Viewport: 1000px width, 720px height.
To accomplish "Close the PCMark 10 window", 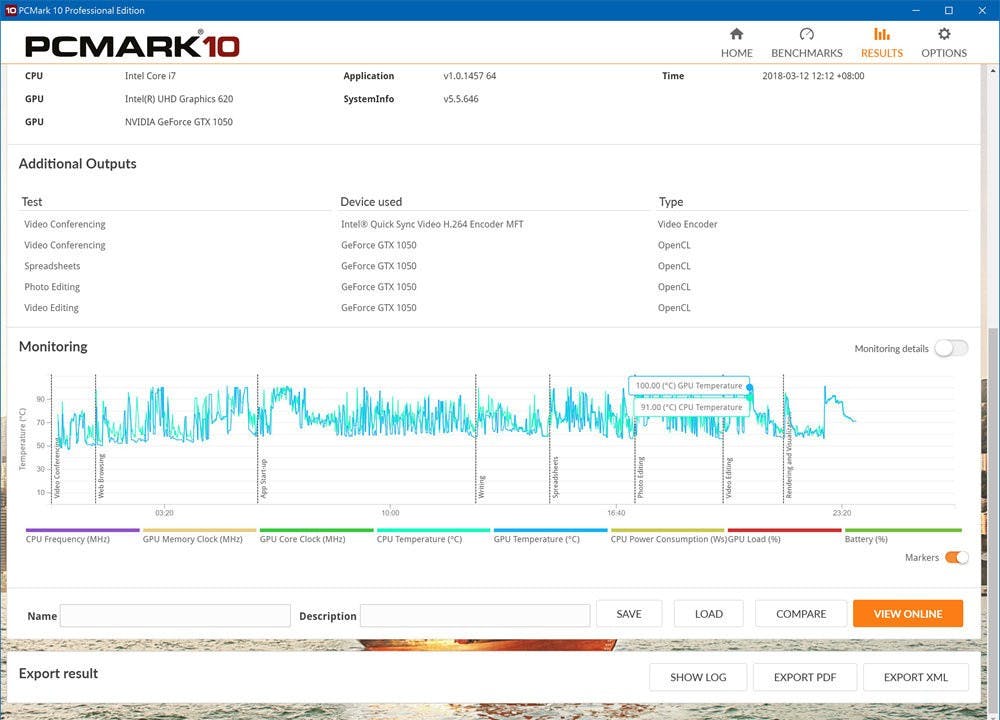I will click(x=982, y=10).
